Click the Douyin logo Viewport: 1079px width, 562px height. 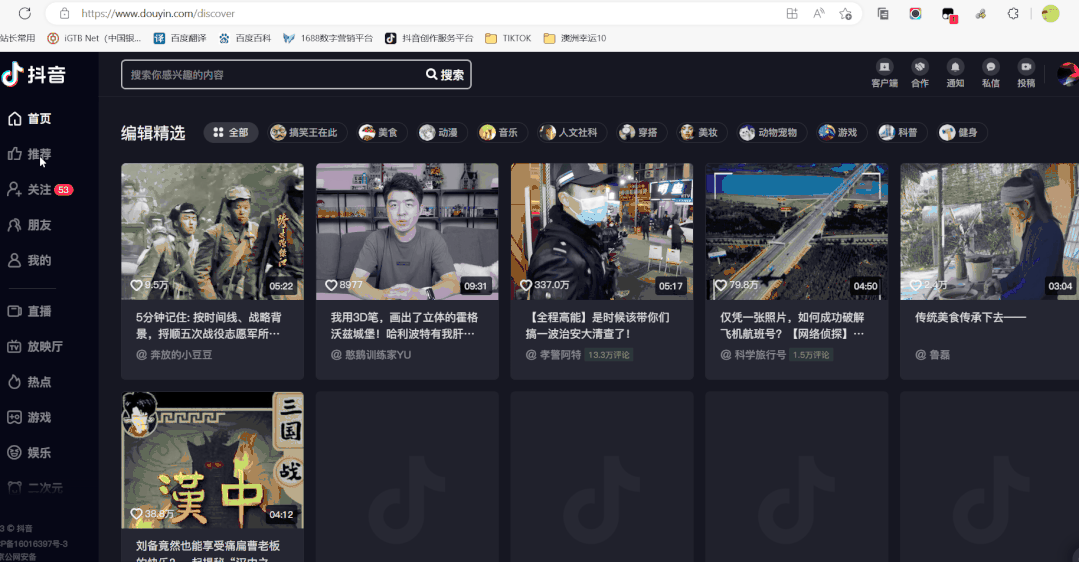tap(33, 74)
